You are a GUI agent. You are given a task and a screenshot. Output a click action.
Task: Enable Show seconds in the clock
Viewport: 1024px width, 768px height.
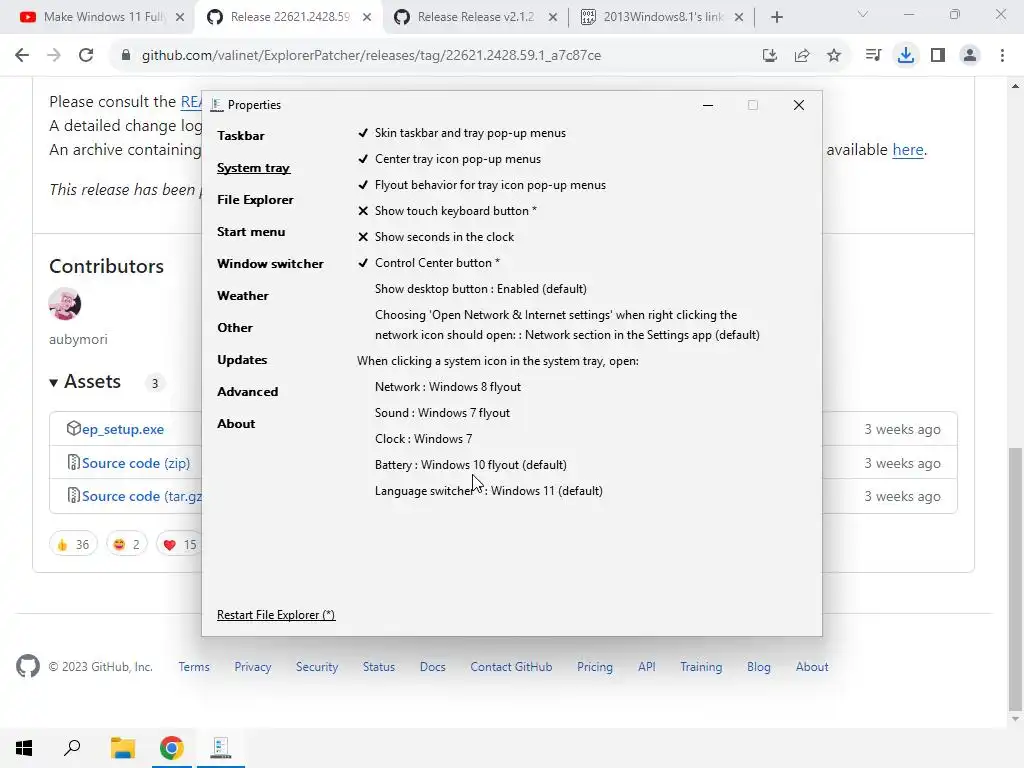pos(436,237)
